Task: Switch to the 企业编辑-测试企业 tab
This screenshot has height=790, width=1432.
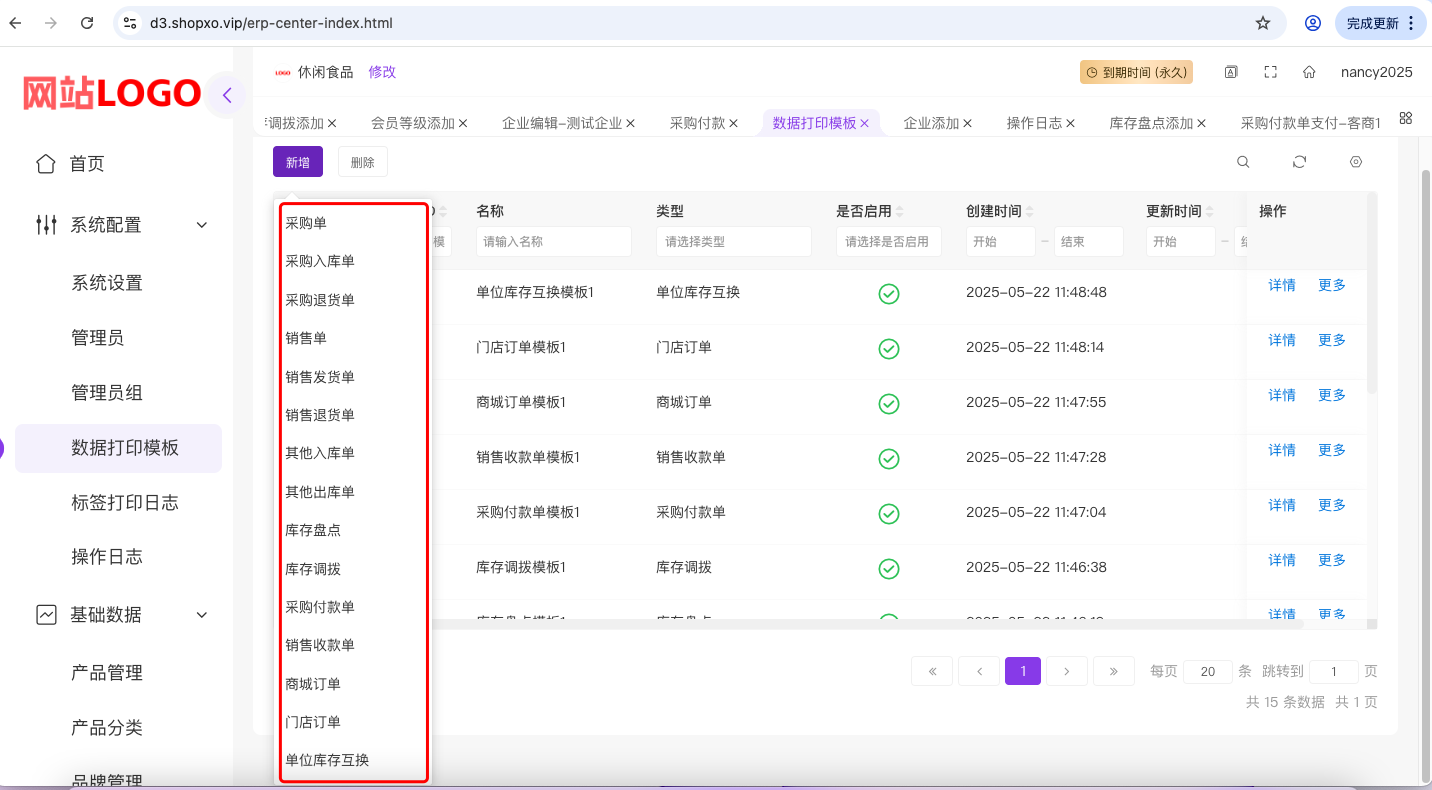Action: coord(561,123)
